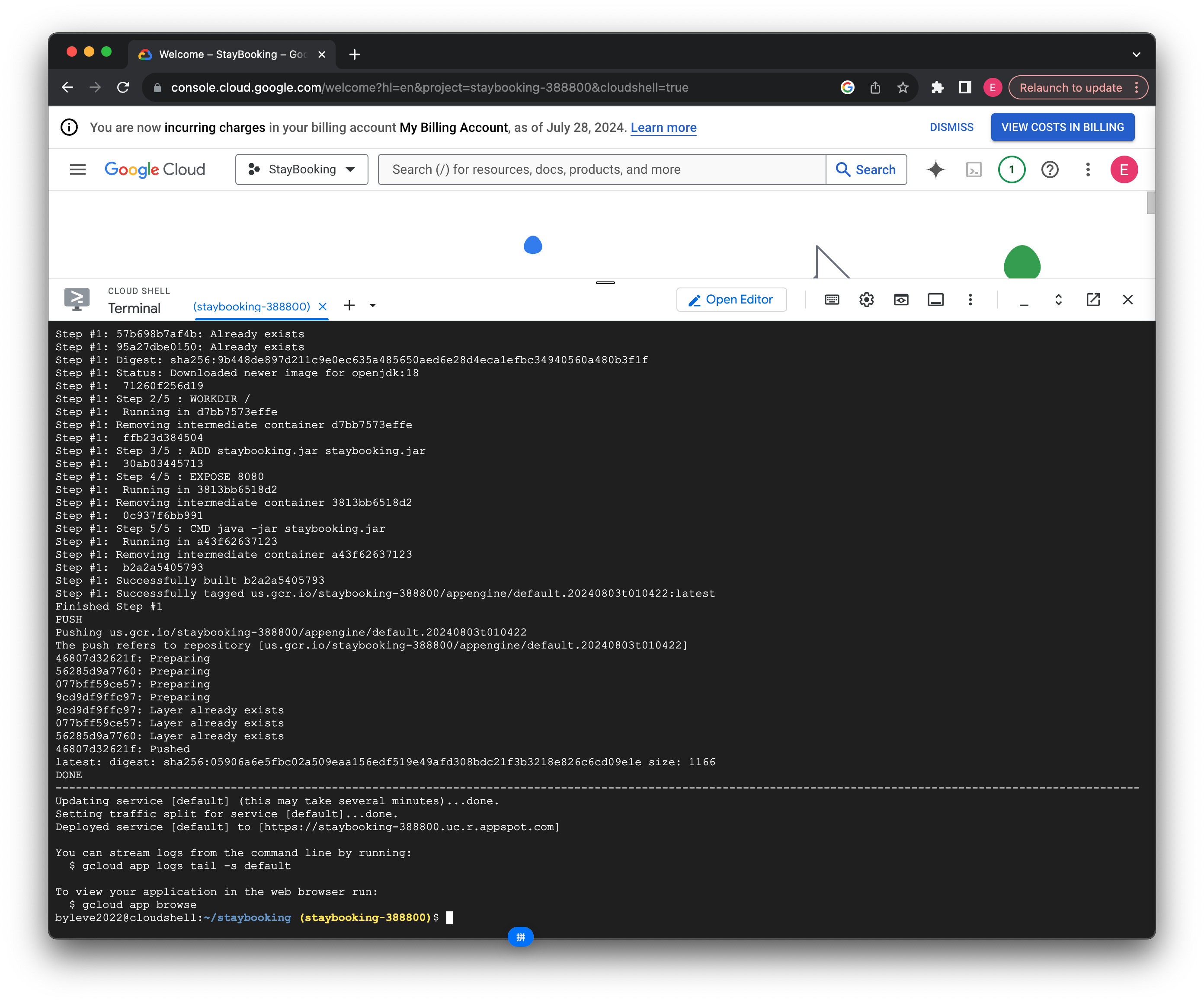Open the Cloud Shell settings gear
Screen dimensions: 1204x1003
[x=866, y=300]
